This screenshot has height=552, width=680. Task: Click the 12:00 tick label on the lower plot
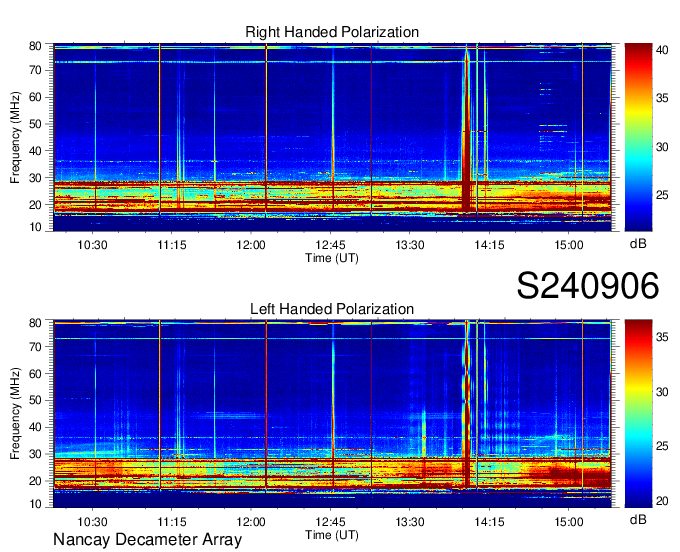coord(251,522)
